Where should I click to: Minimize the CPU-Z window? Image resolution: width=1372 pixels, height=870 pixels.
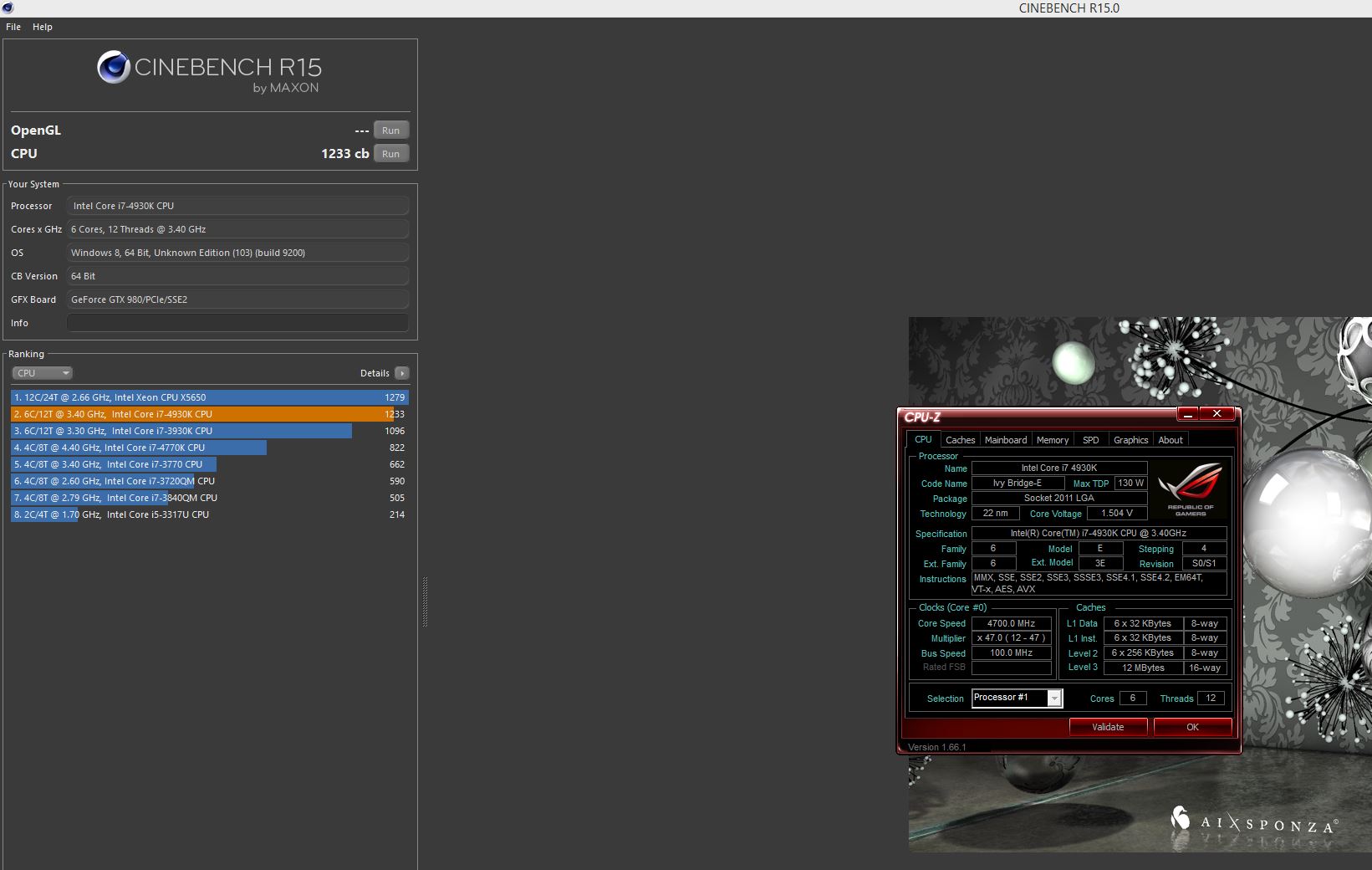pyautogui.click(x=1187, y=414)
